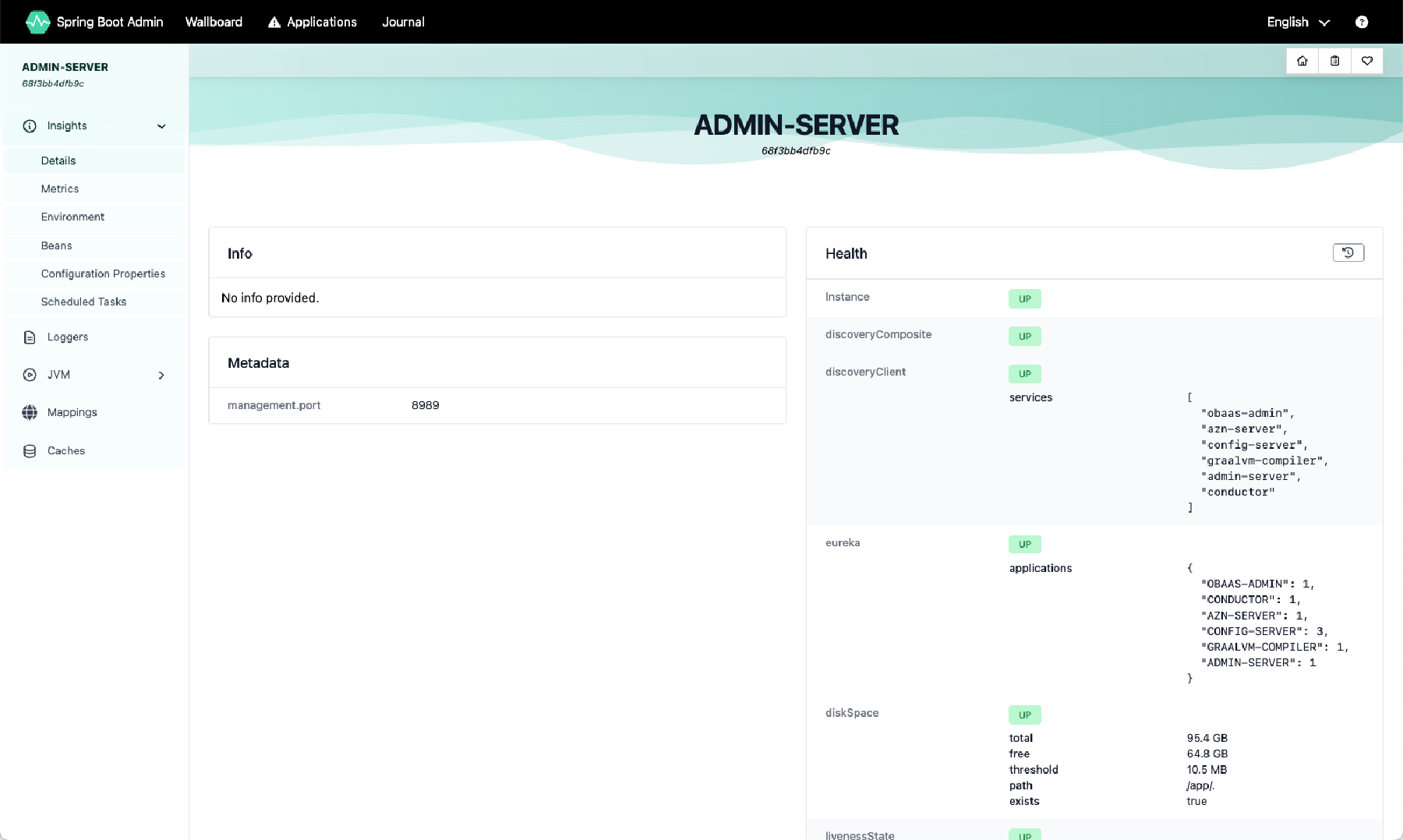Open the Journal page
This screenshot has width=1403, height=840.
pos(402,22)
